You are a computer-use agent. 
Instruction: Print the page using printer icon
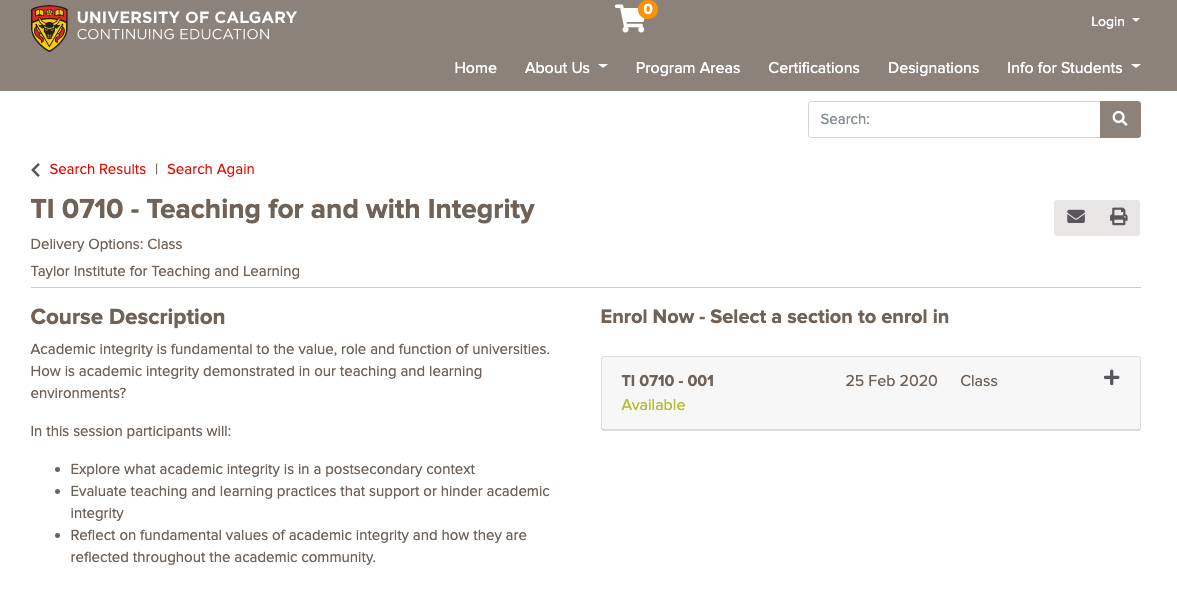tap(1118, 217)
